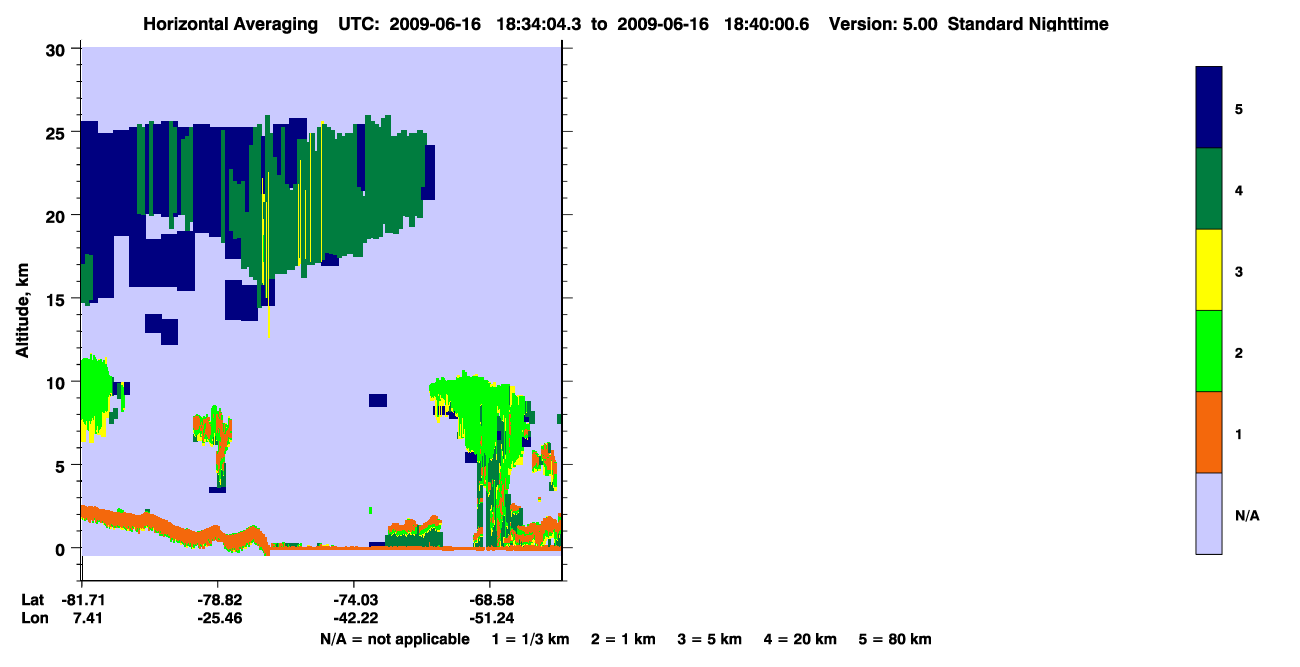
Task: Click the 'Standard Nighttime' text
Action: 1027,24
